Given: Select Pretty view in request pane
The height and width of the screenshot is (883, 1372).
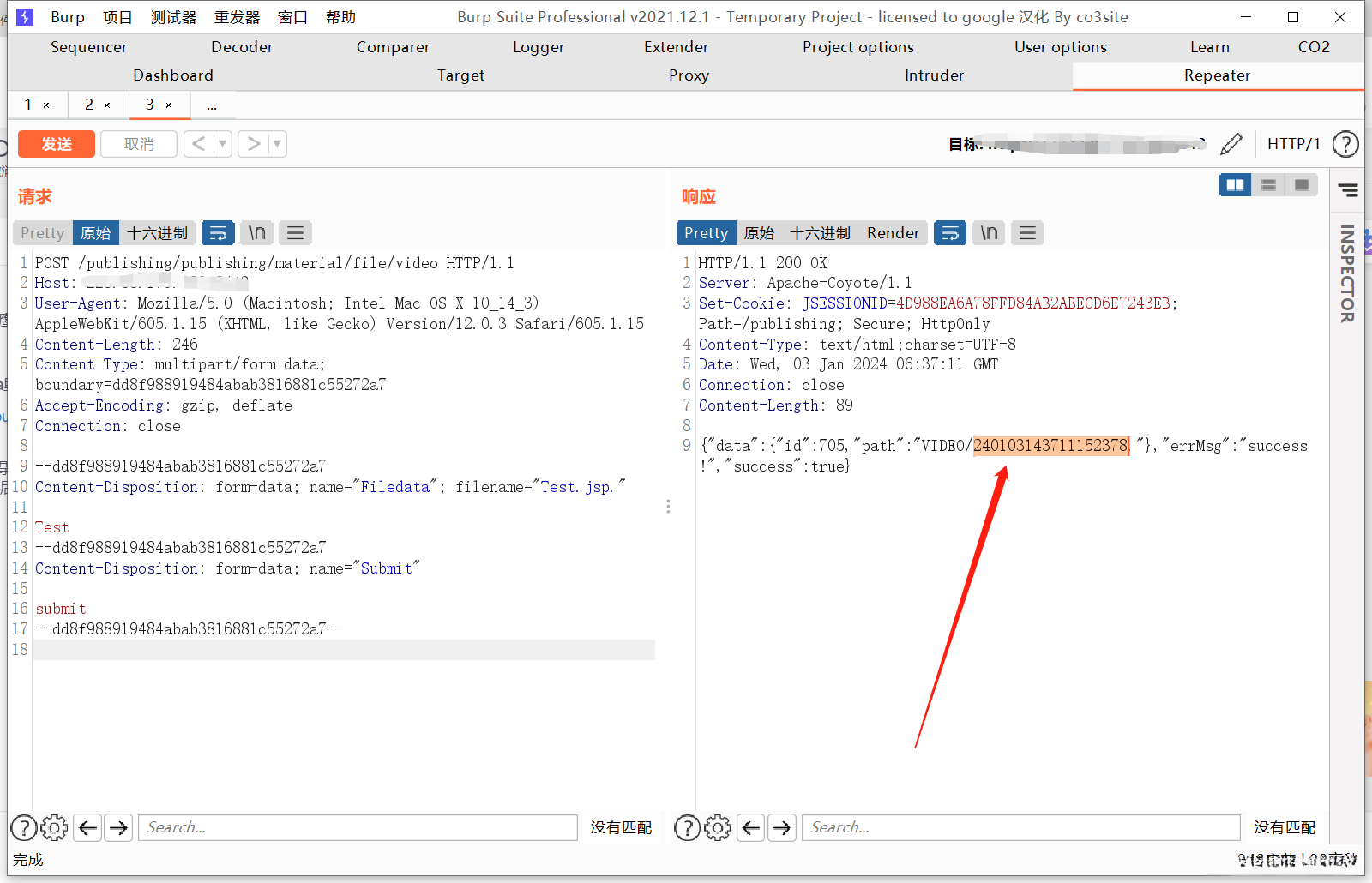Looking at the screenshot, I should pyautogui.click(x=43, y=233).
